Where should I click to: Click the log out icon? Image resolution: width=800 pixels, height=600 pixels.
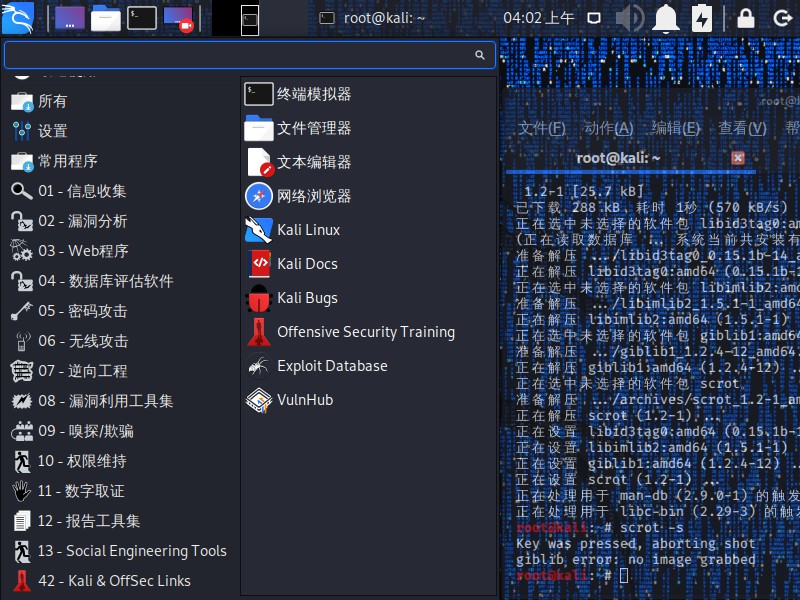(x=783, y=18)
